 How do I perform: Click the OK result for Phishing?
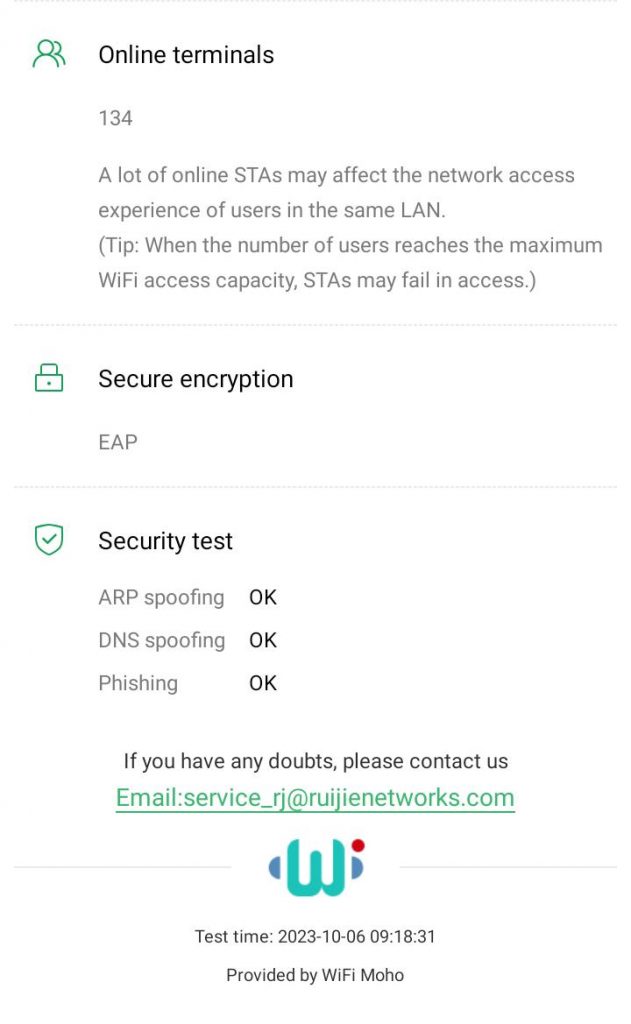263,683
